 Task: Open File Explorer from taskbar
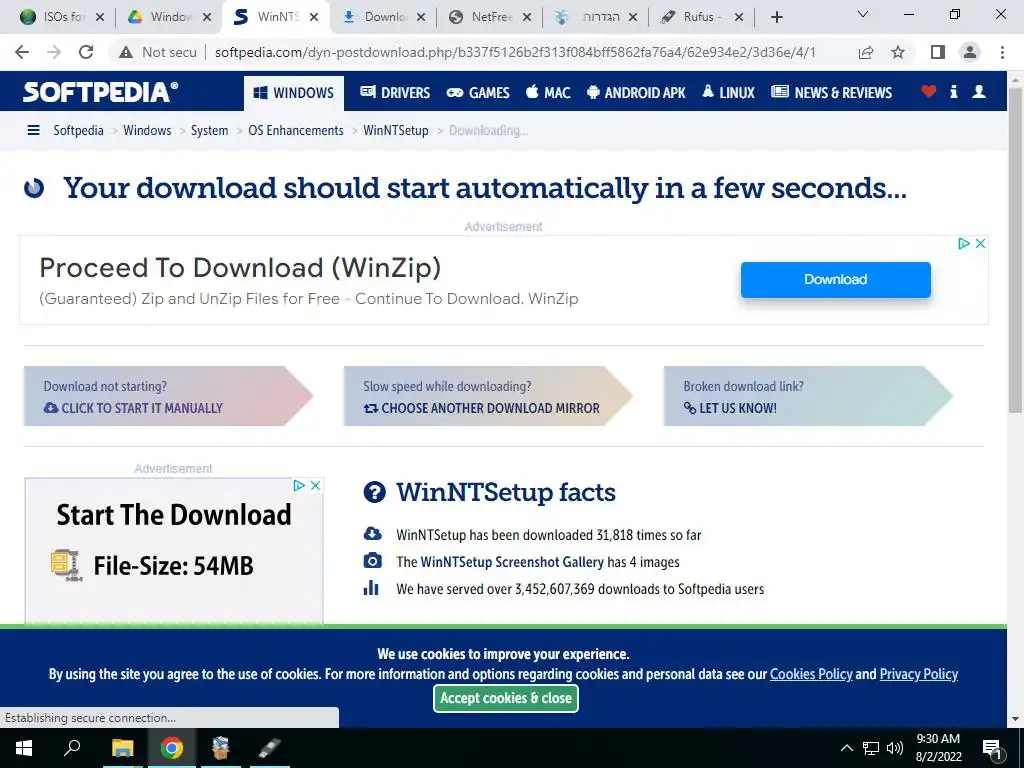coord(122,748)
